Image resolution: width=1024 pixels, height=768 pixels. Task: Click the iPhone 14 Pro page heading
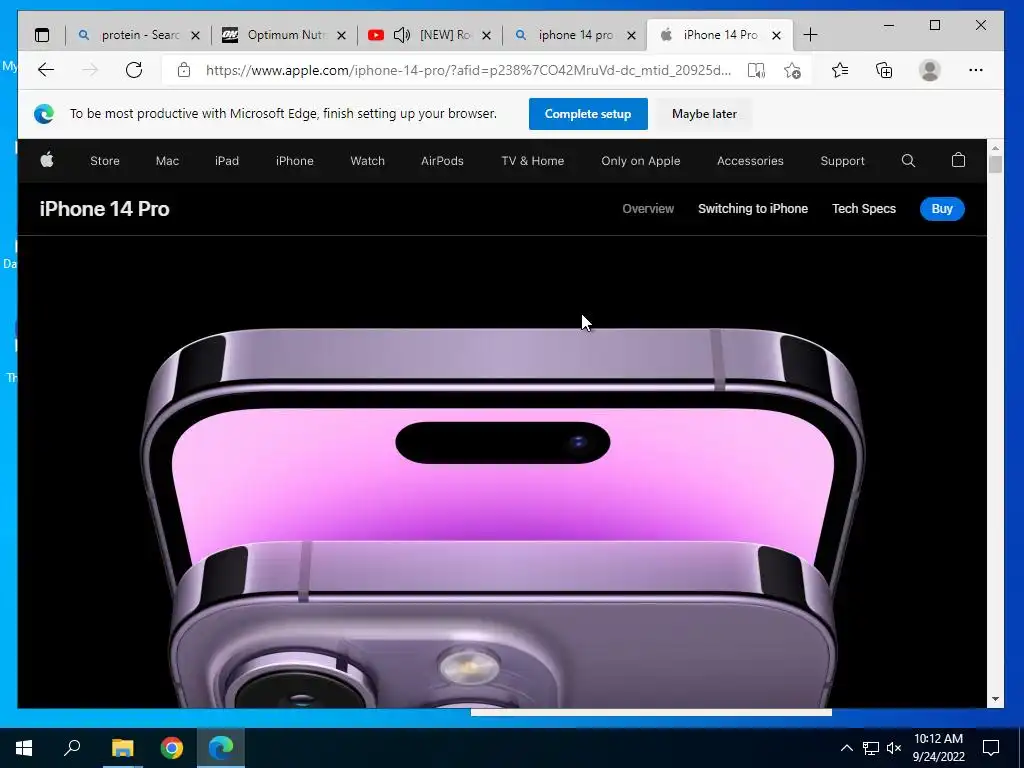(x=104, y=209)
